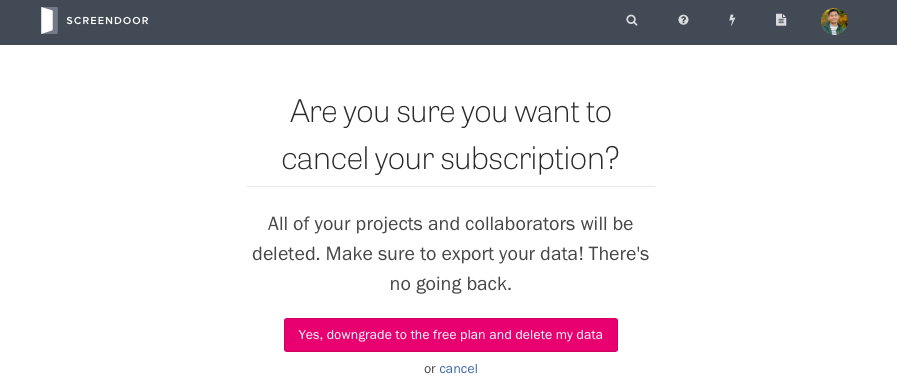Click the word 'subscription?' in the heading
Image resolution: width=897 pixels, height=392 pixels.
(530, 161)
